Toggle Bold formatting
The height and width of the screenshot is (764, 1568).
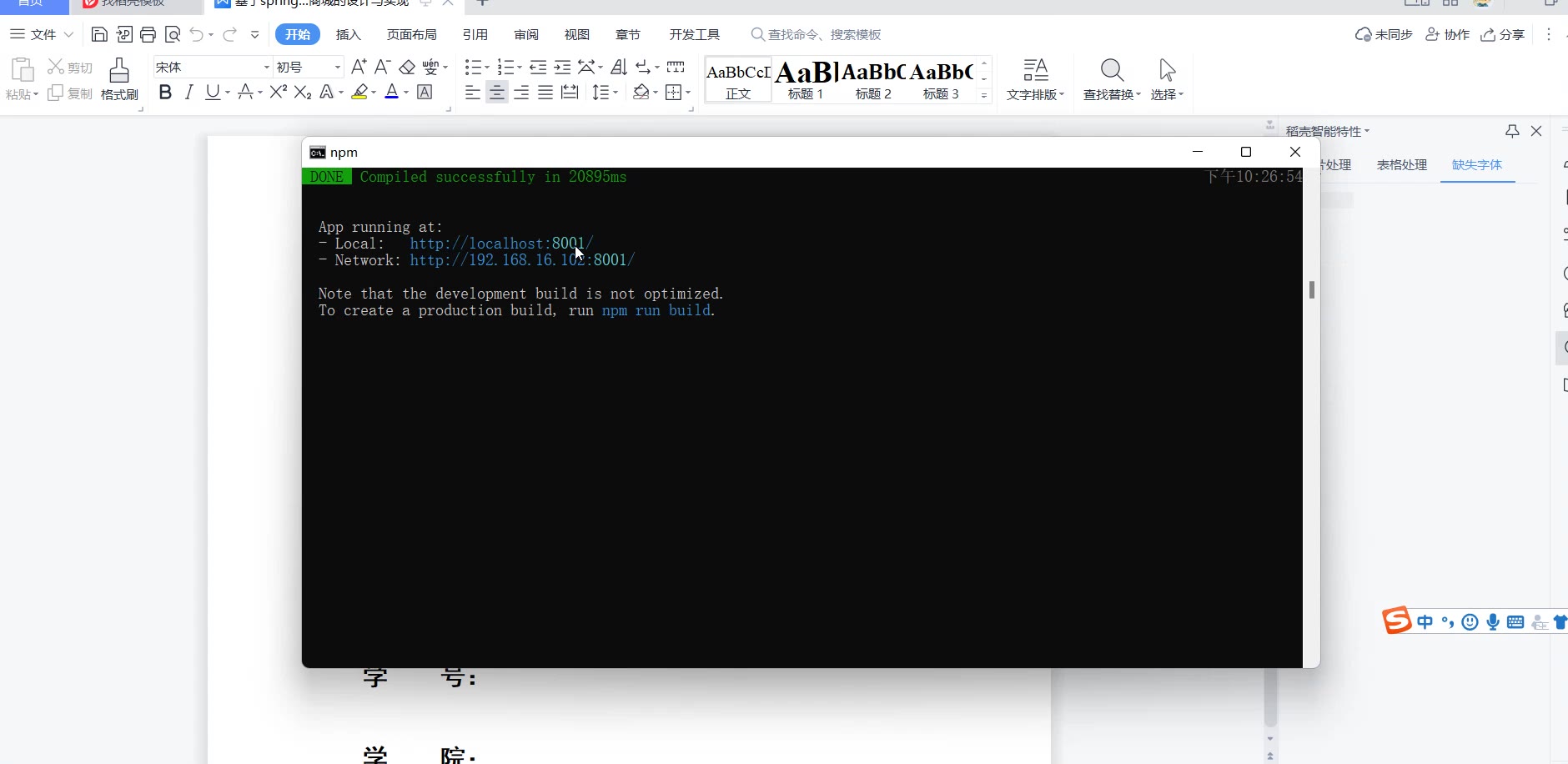coord(165,92)
